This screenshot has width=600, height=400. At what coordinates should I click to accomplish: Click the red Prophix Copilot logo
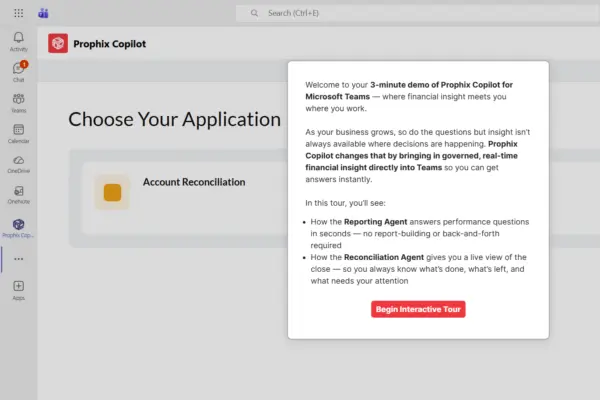[58, 43]
